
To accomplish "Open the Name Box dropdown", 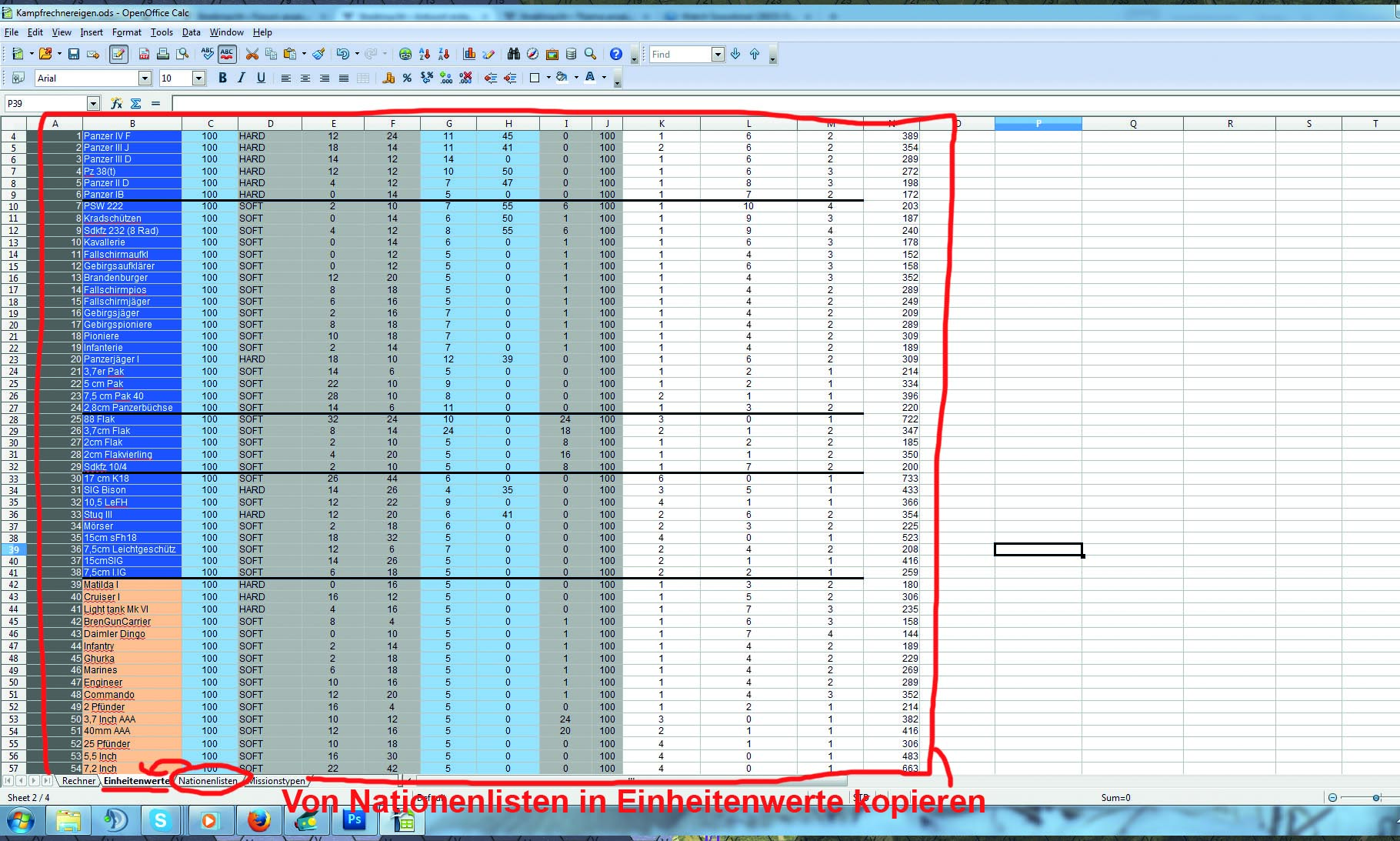I will 93,103.
